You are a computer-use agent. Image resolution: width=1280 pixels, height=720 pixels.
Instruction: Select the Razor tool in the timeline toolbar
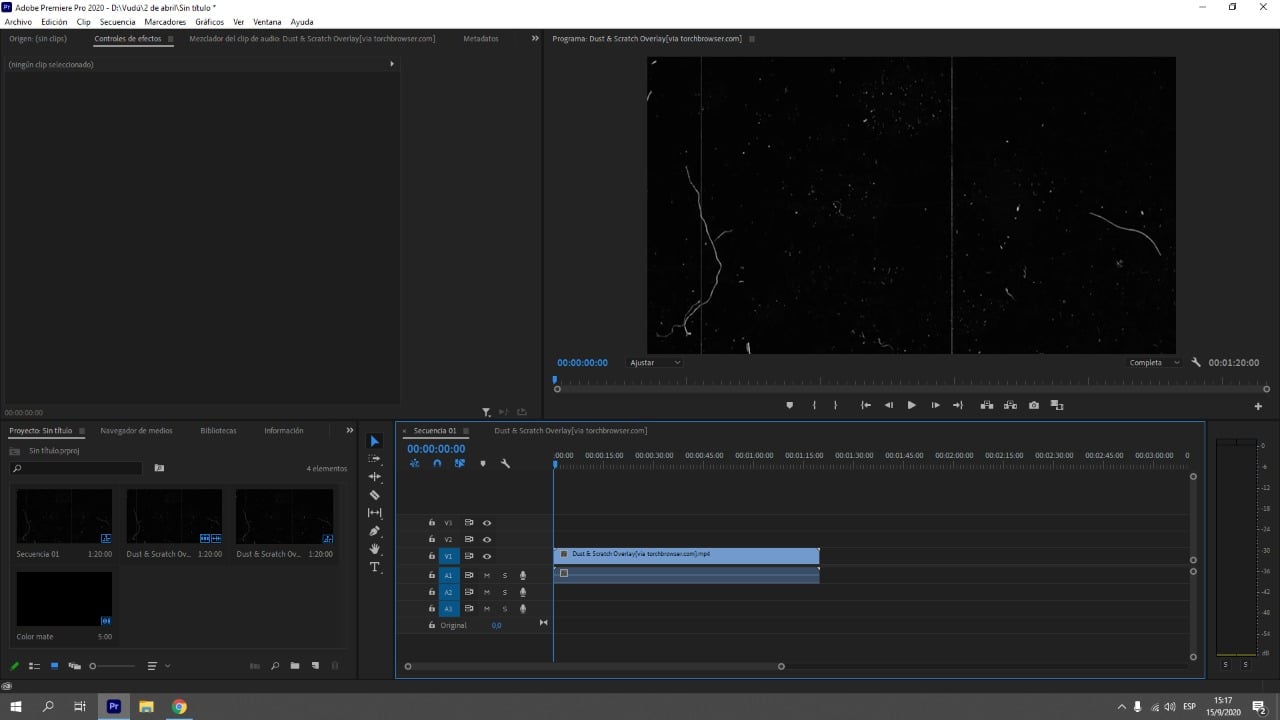[x=375, y=495]
